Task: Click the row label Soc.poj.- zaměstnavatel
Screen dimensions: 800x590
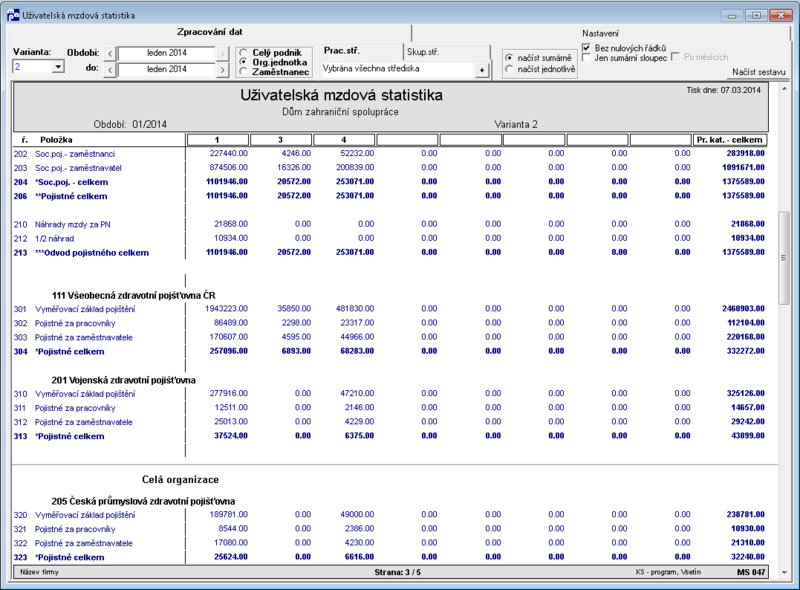Action: (x=78, y=168)
